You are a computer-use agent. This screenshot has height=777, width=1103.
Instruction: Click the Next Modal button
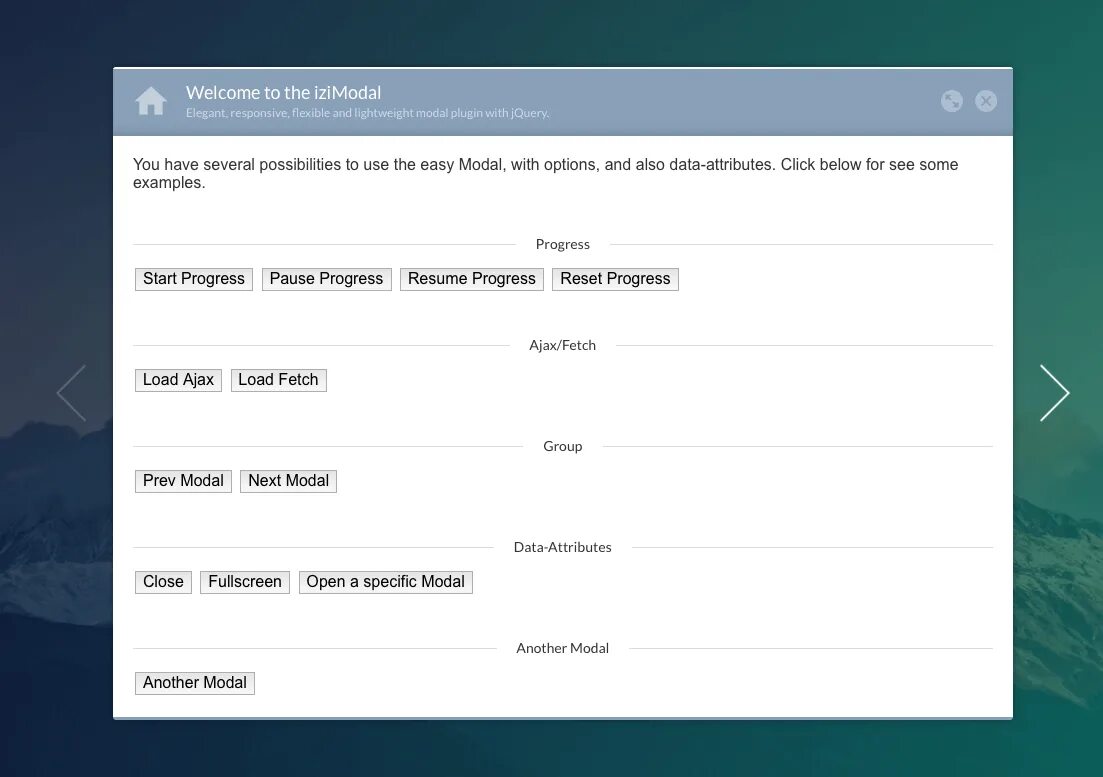click(x=288, y=481)
